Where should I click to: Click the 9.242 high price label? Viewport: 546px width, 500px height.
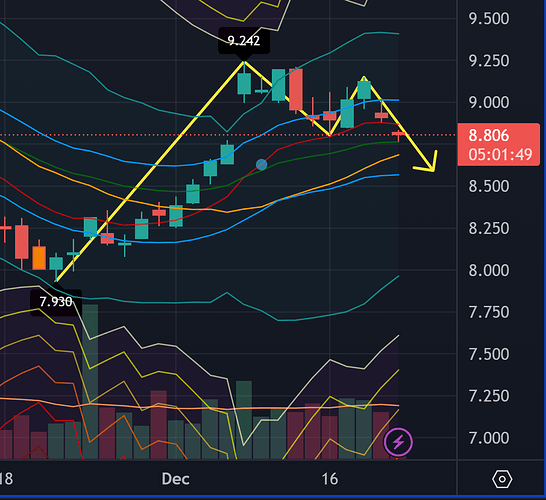tap(244, 41)
